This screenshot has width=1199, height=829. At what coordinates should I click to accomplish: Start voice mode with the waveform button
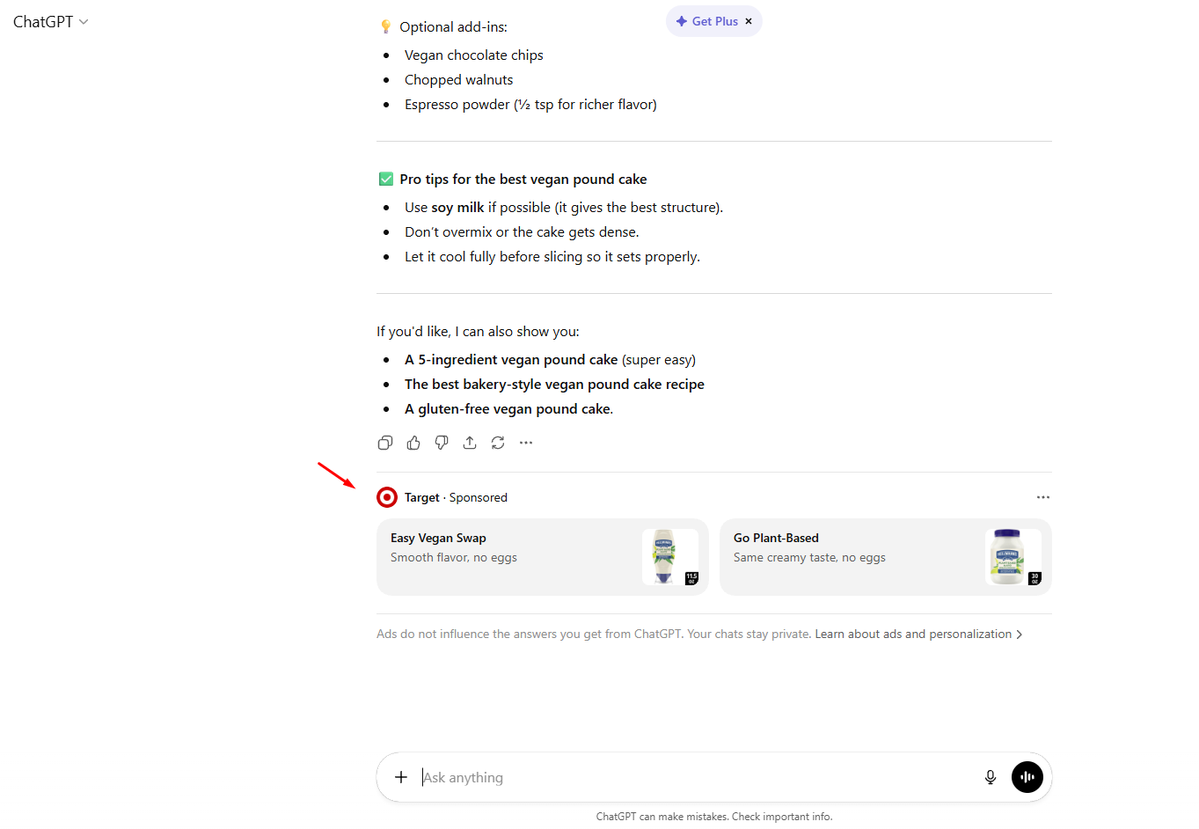[x=1027, y=777]
